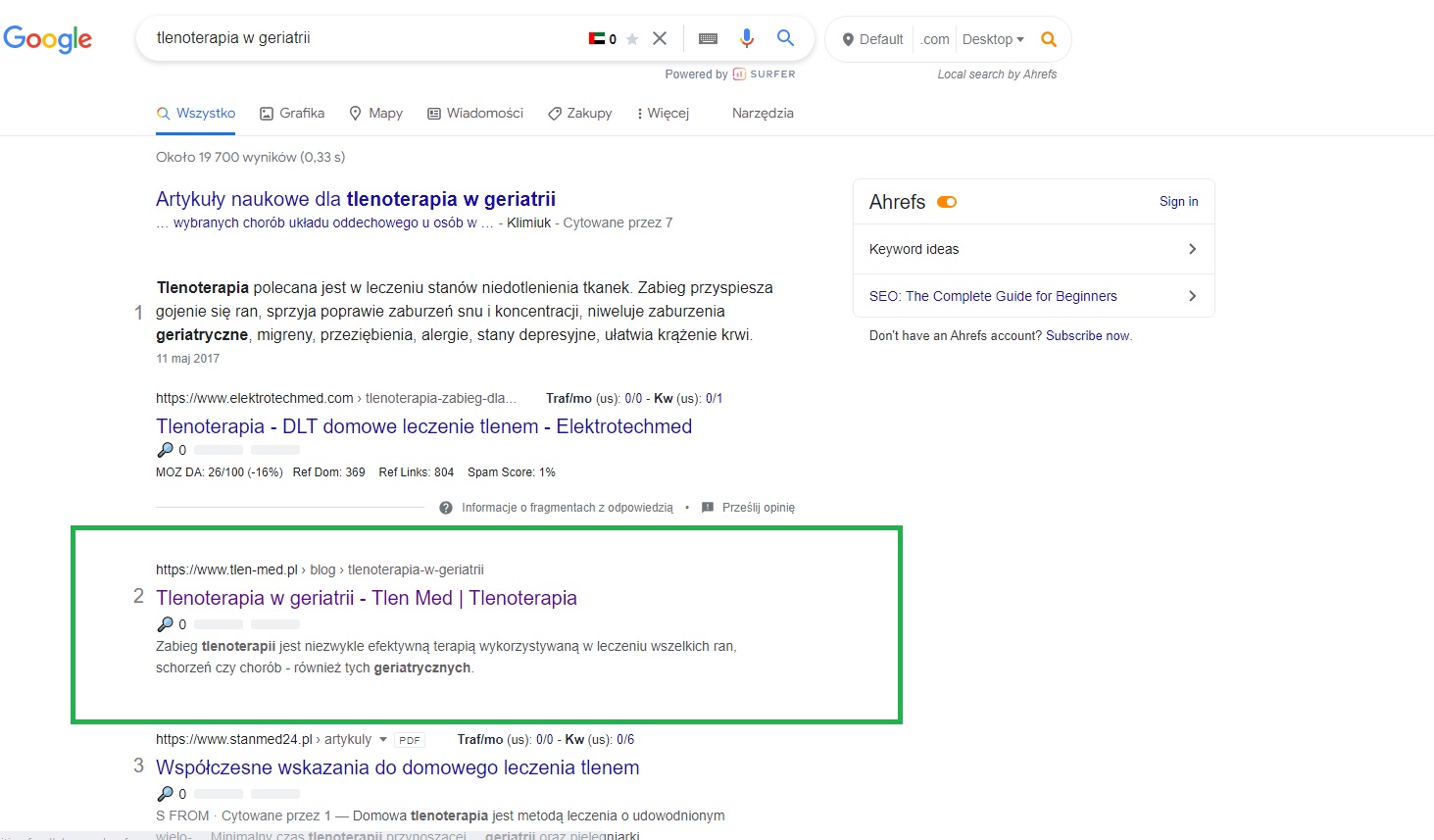
Task: Click the Ref Links: 804 metric
Action: tap(417, 472)
